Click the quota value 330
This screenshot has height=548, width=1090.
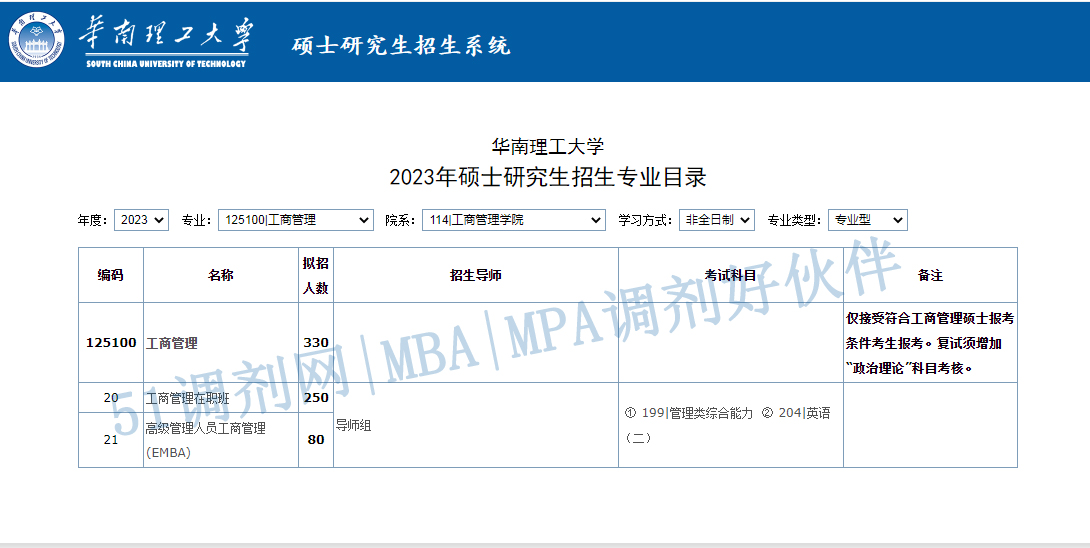pos(316,343)
